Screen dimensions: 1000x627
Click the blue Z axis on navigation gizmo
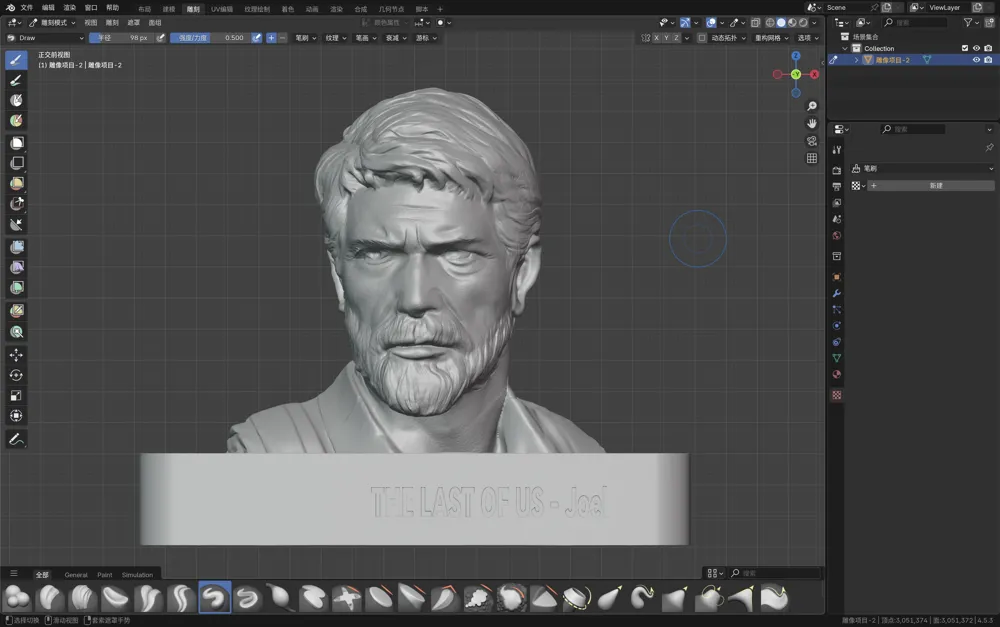(x=796, y=56)
